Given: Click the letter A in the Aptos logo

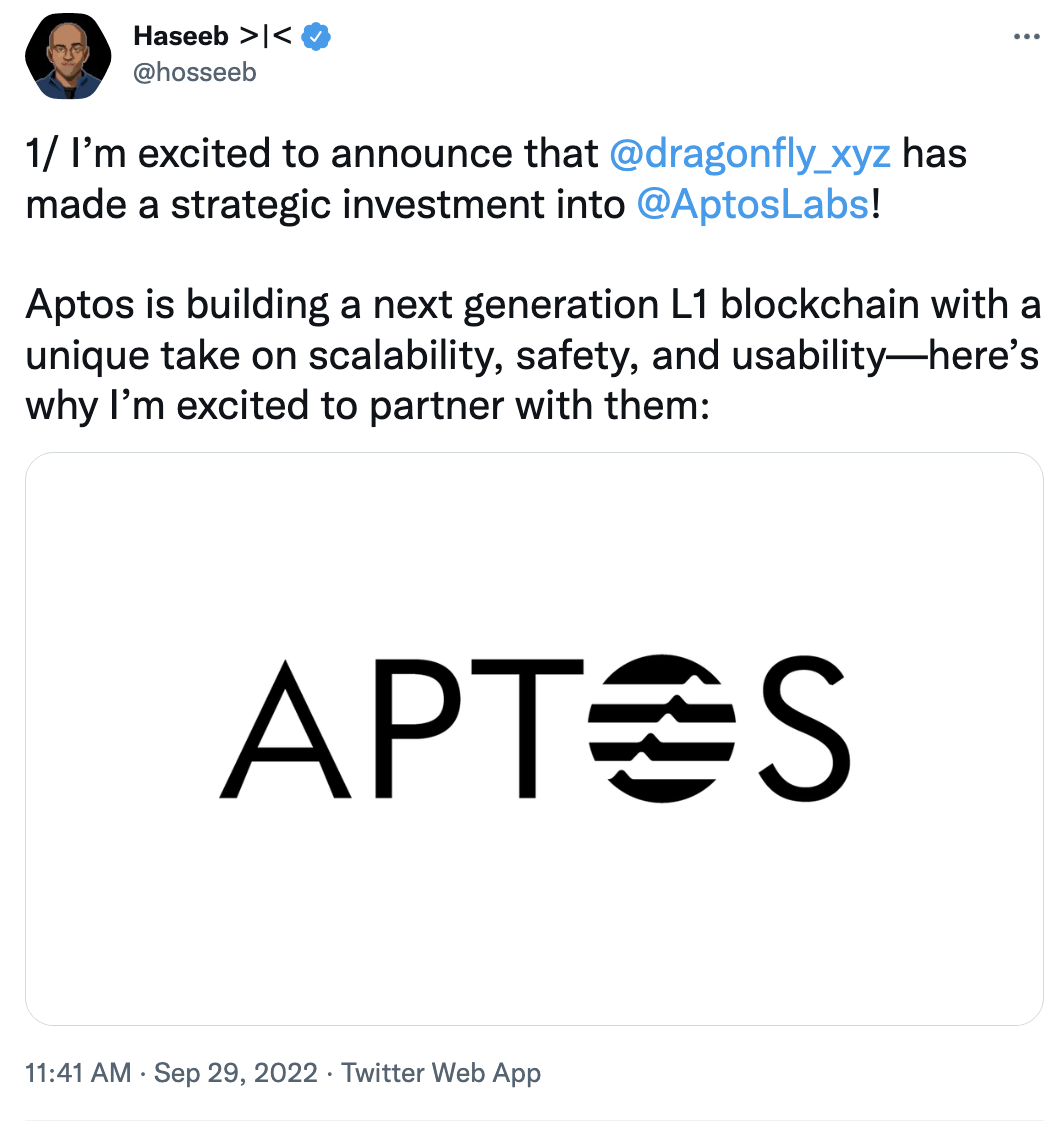Looking at the screenshot, I should (x=284, y=730).
